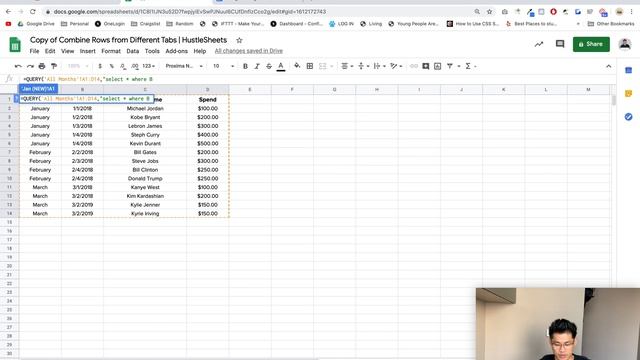Open the font size dropdown
This screenshot has height=360, width=640.
click(223, 66)
